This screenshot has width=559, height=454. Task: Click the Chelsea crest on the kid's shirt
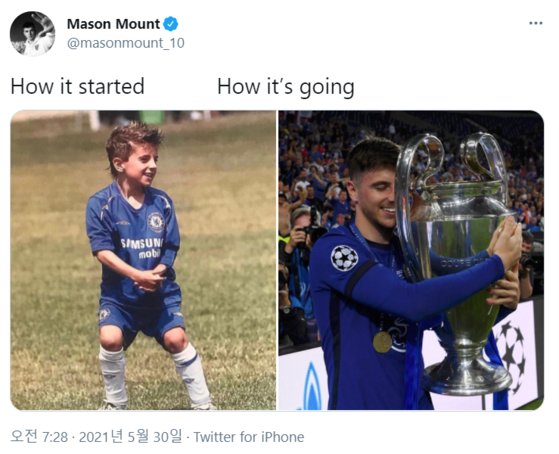156,222
